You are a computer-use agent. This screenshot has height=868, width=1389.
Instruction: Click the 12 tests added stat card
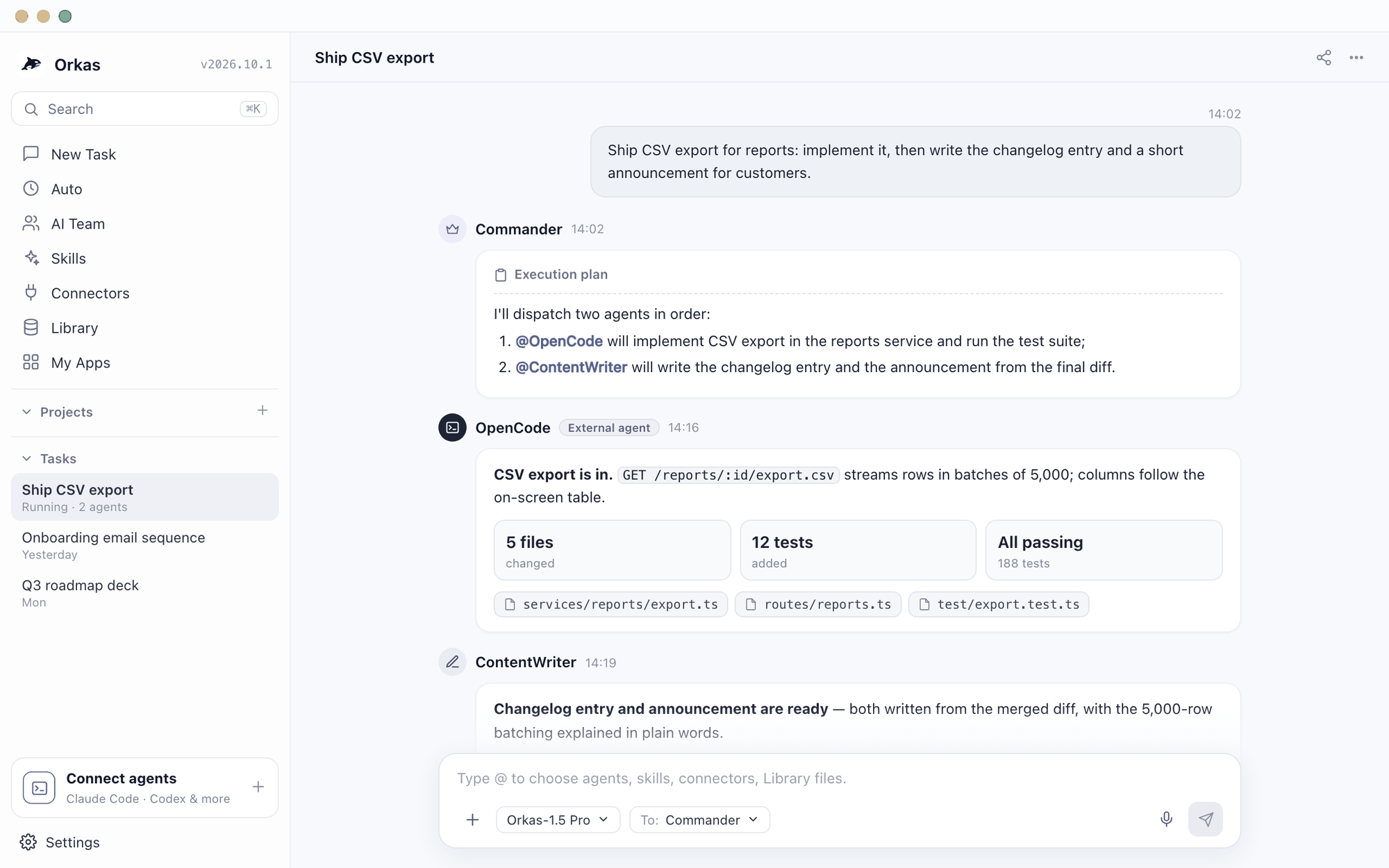[x=858, y=550]
